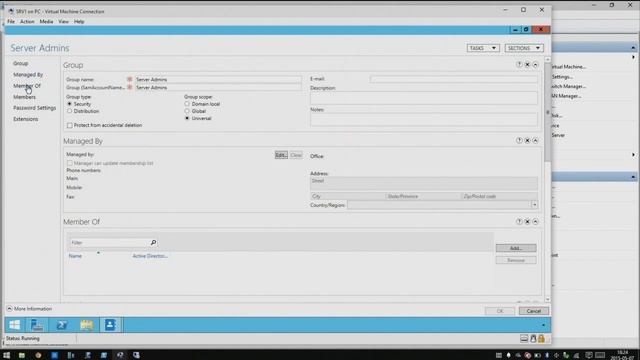Click the search magnifier in the Member Of filter
This screenshot has width=640, height=360.
click(x=153, y=242)
